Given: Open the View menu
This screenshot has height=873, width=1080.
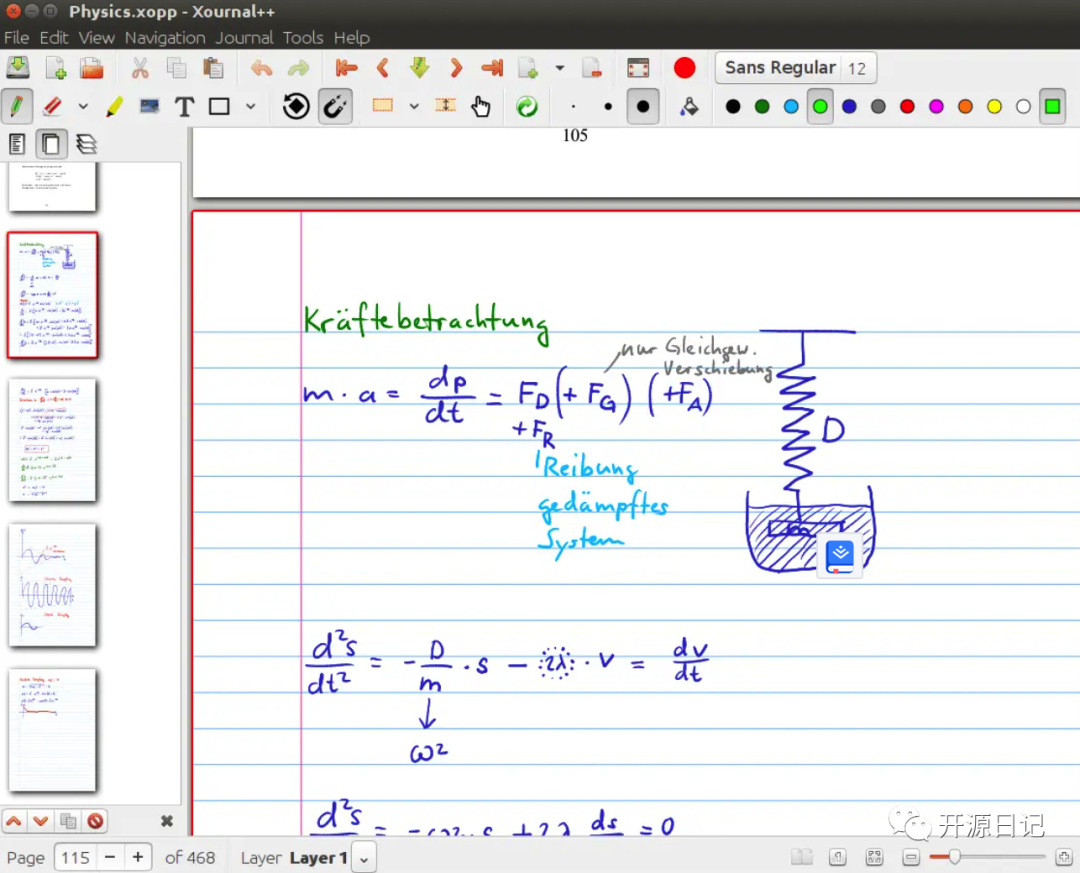Looking at the screenshot, I should pos(96,38).
